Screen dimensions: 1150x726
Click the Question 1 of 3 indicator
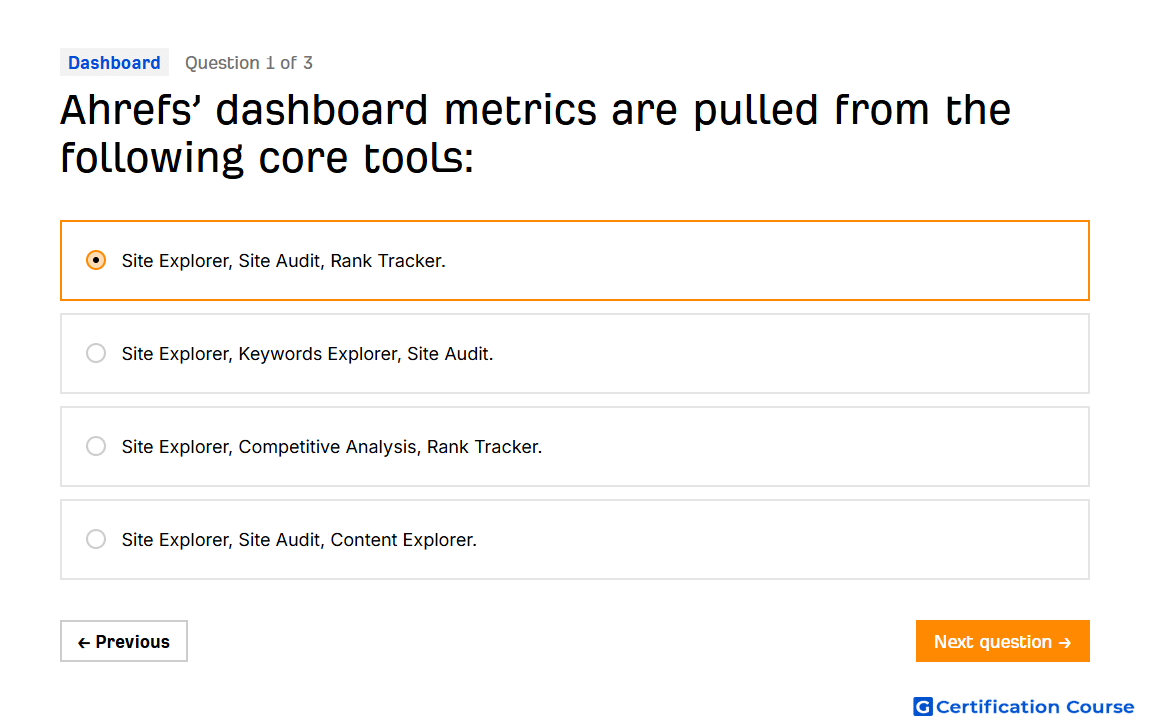click(x=249, y=63)
